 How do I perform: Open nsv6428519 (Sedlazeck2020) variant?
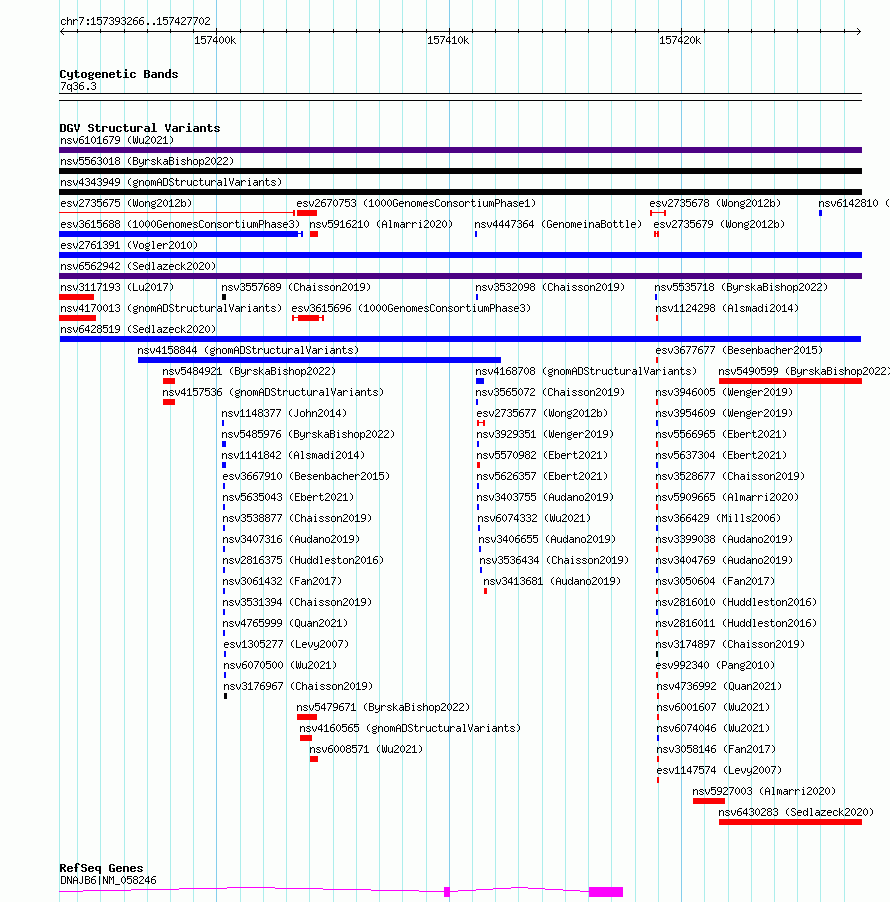click(x=138, y=330)
